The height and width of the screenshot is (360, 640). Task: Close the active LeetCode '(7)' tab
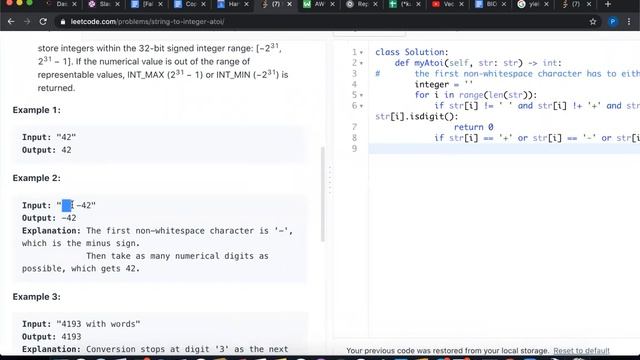(289, 4)
